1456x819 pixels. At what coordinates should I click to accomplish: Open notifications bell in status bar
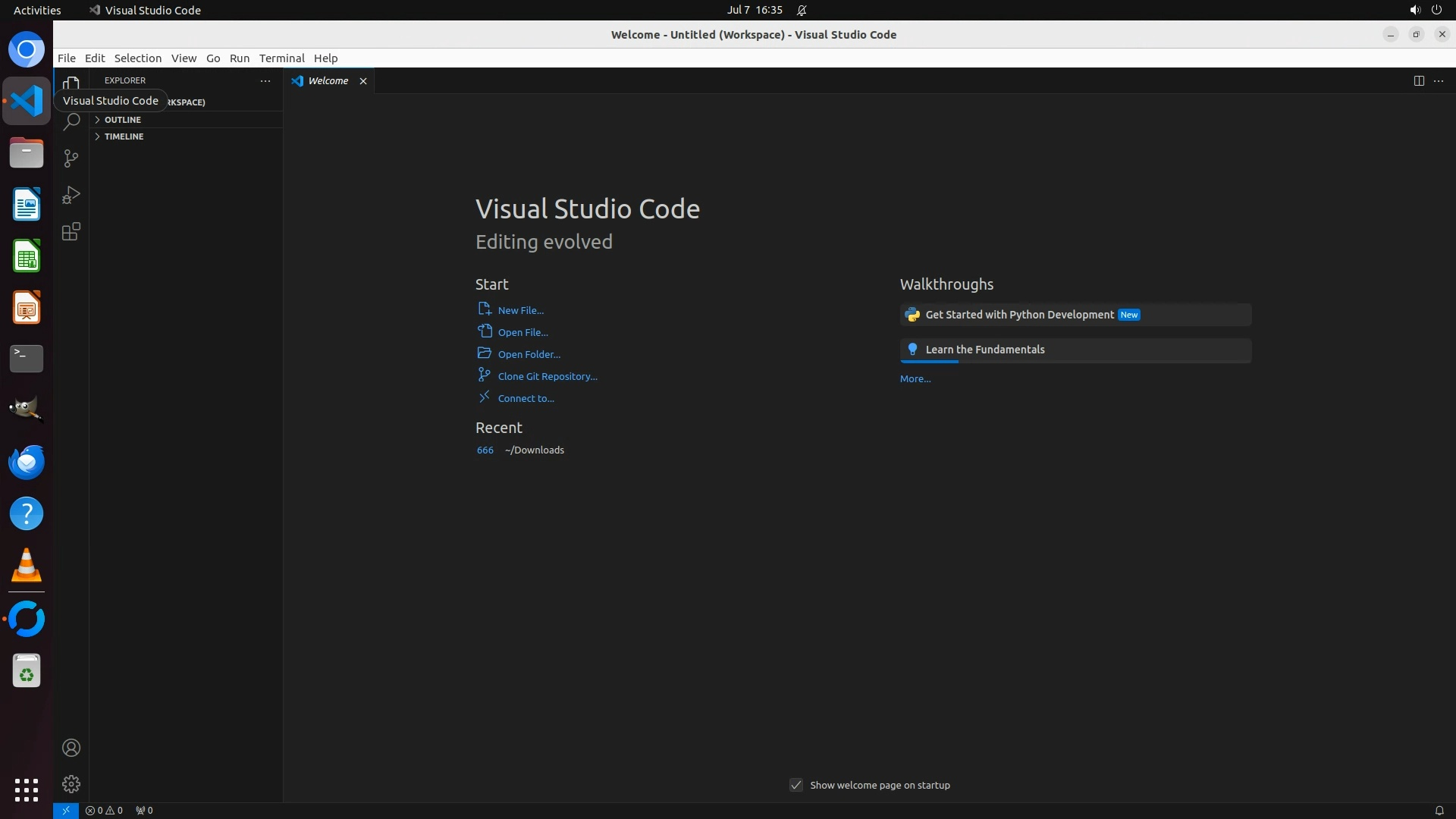point(1439,810)
